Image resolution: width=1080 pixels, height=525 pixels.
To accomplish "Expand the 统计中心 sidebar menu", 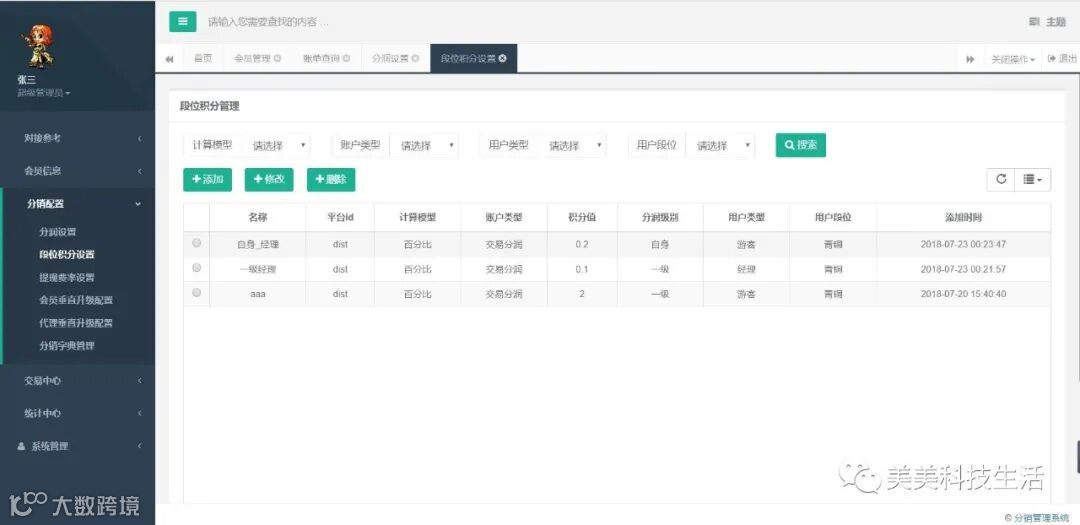I will tap(77, 413).
